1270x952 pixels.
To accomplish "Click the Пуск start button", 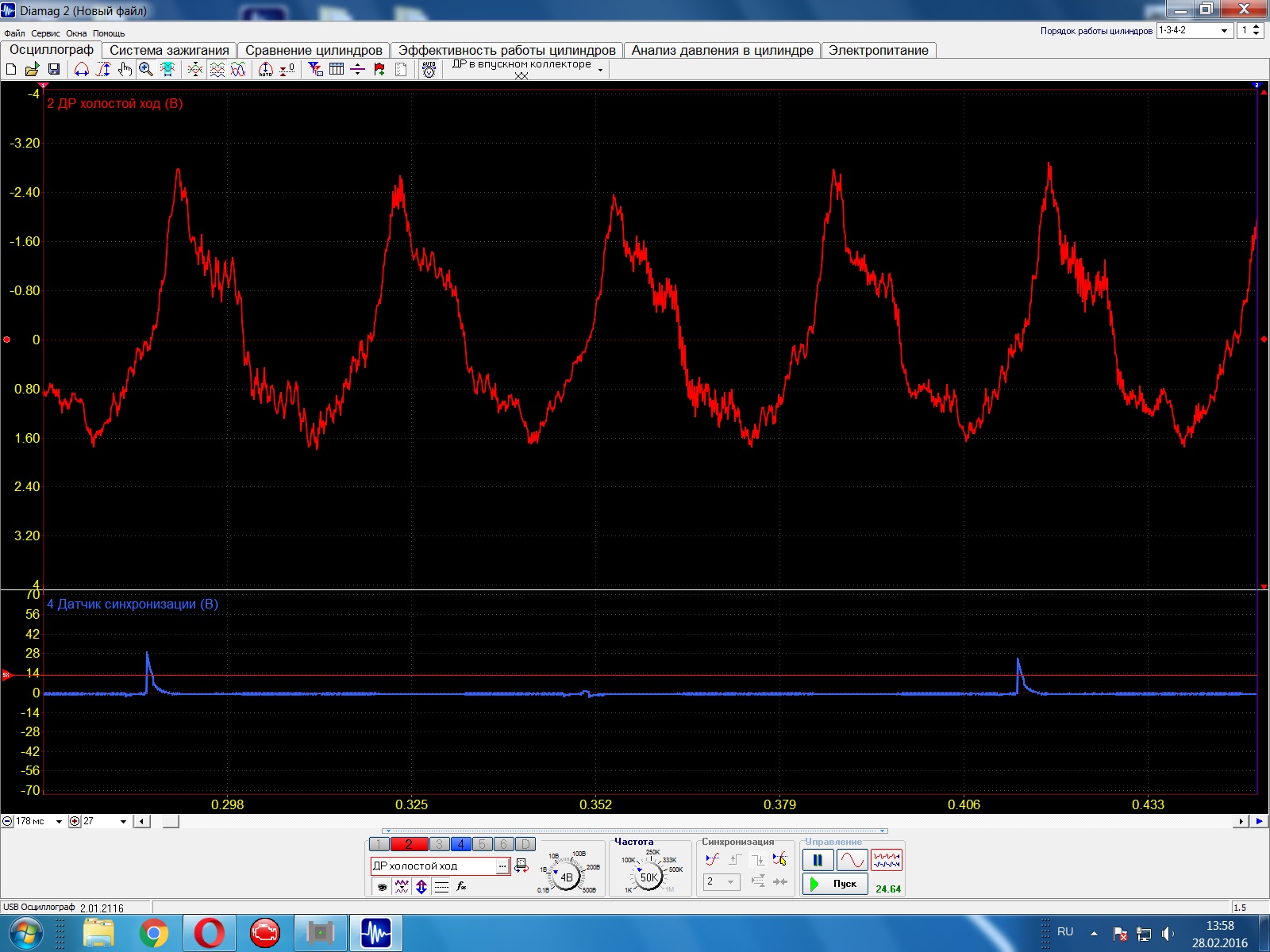I will pos(835,884).
